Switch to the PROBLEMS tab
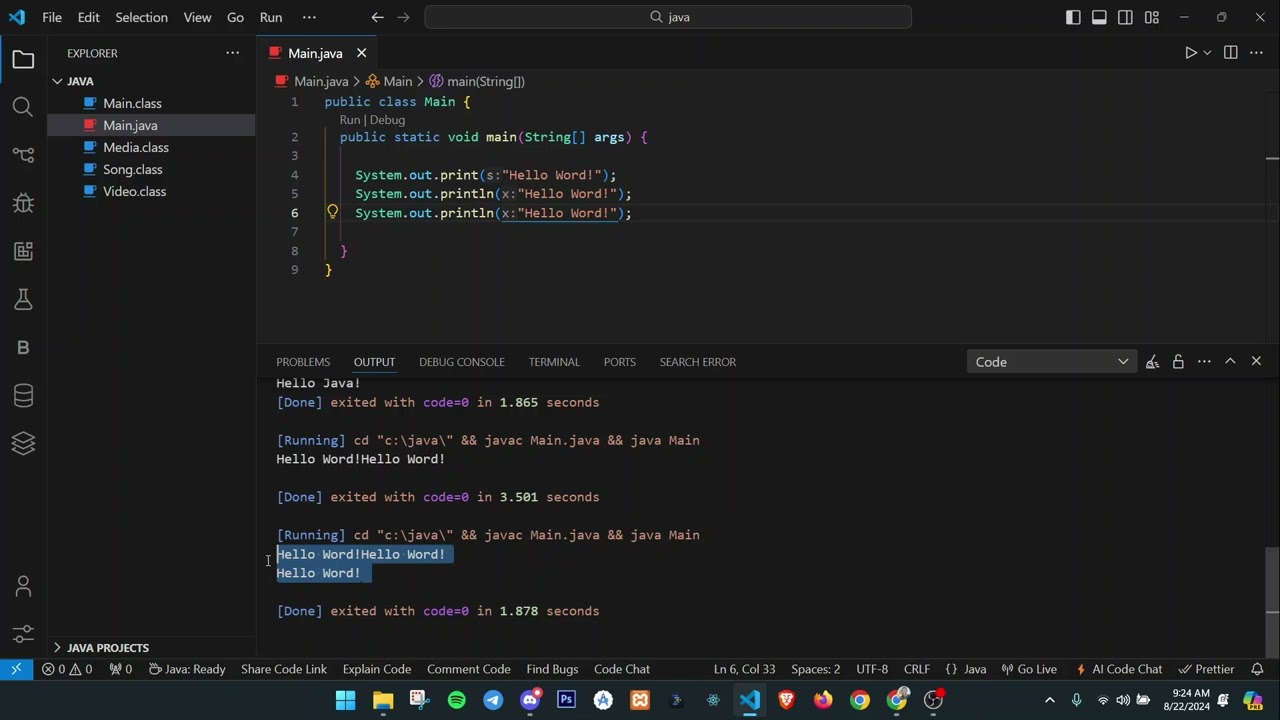Screen dimensions: 1280x720 tap(303, 362)
